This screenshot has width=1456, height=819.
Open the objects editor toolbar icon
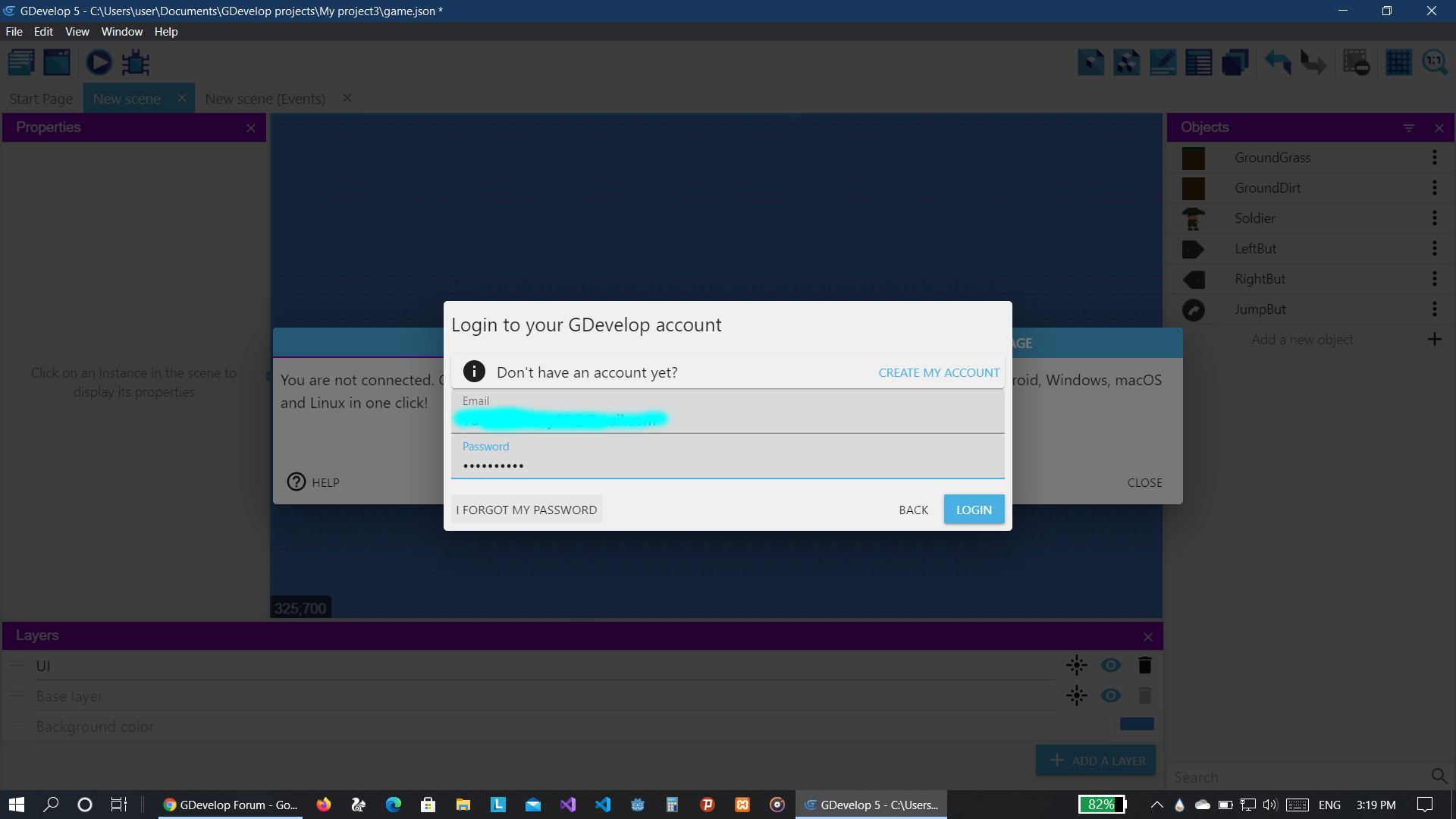pos(1090,62)
